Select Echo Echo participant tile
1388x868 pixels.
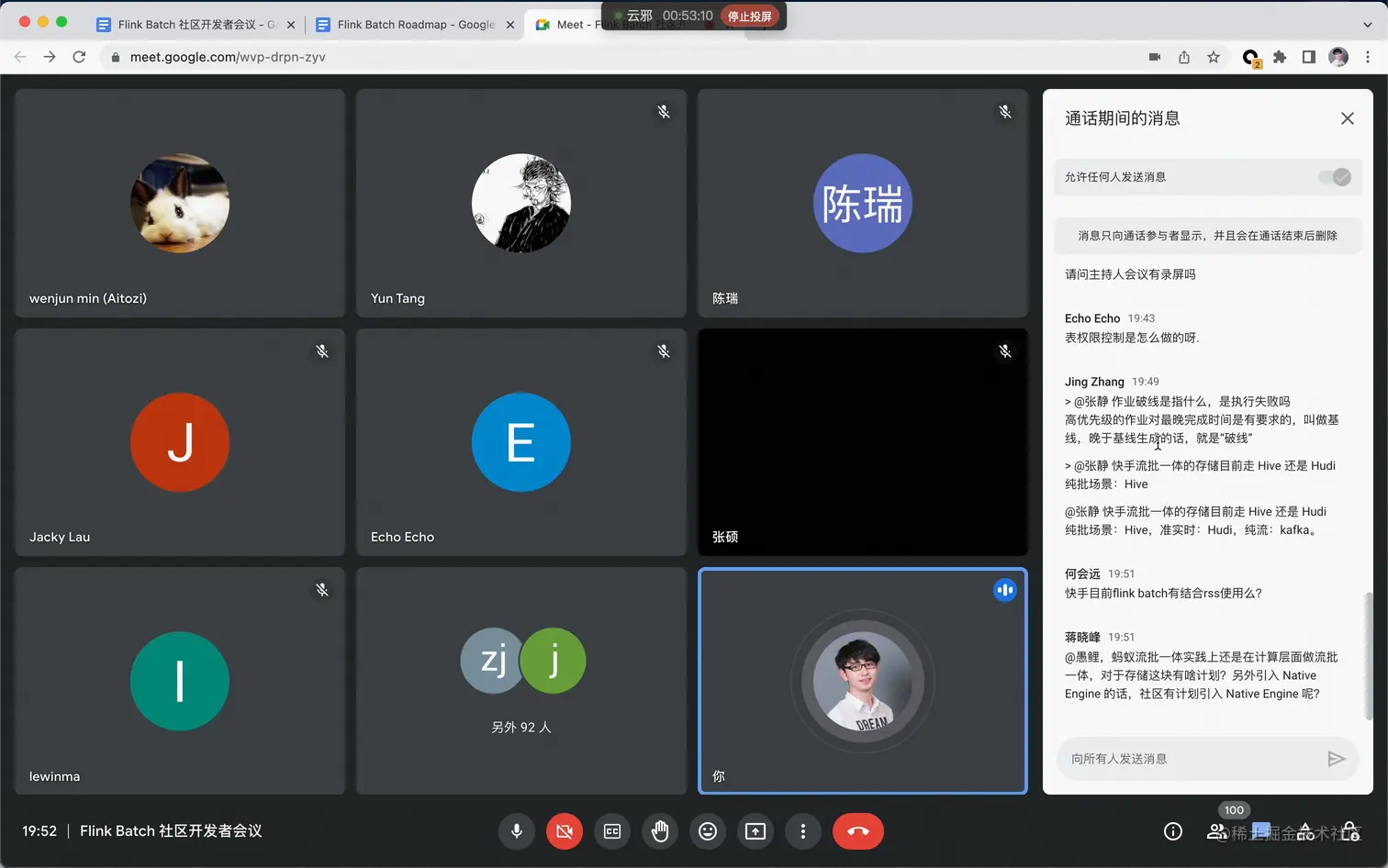click(x=521, y=442)
